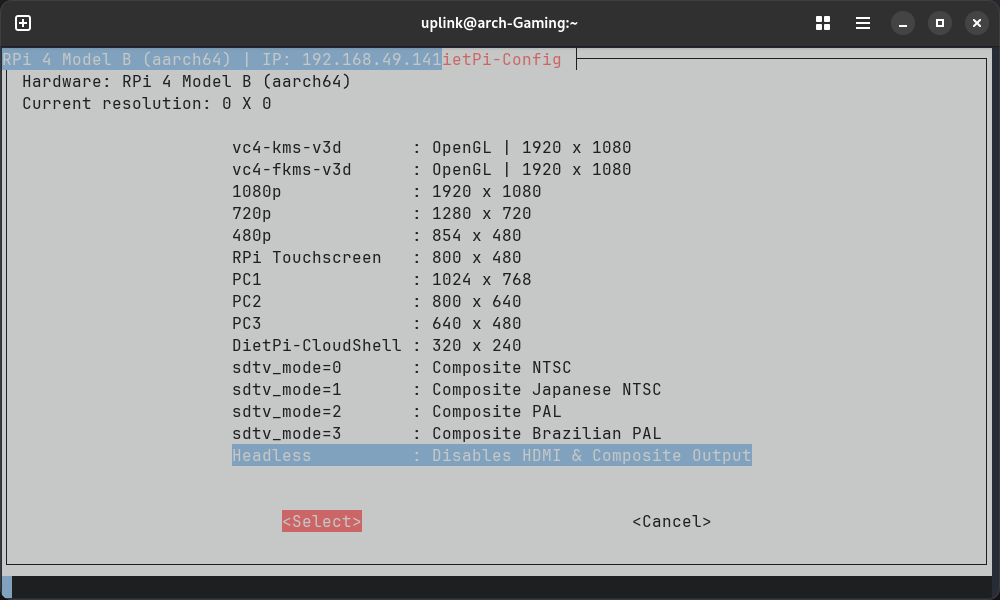Minimize the terminal window
1000x600 pixels.
[904, 23]
